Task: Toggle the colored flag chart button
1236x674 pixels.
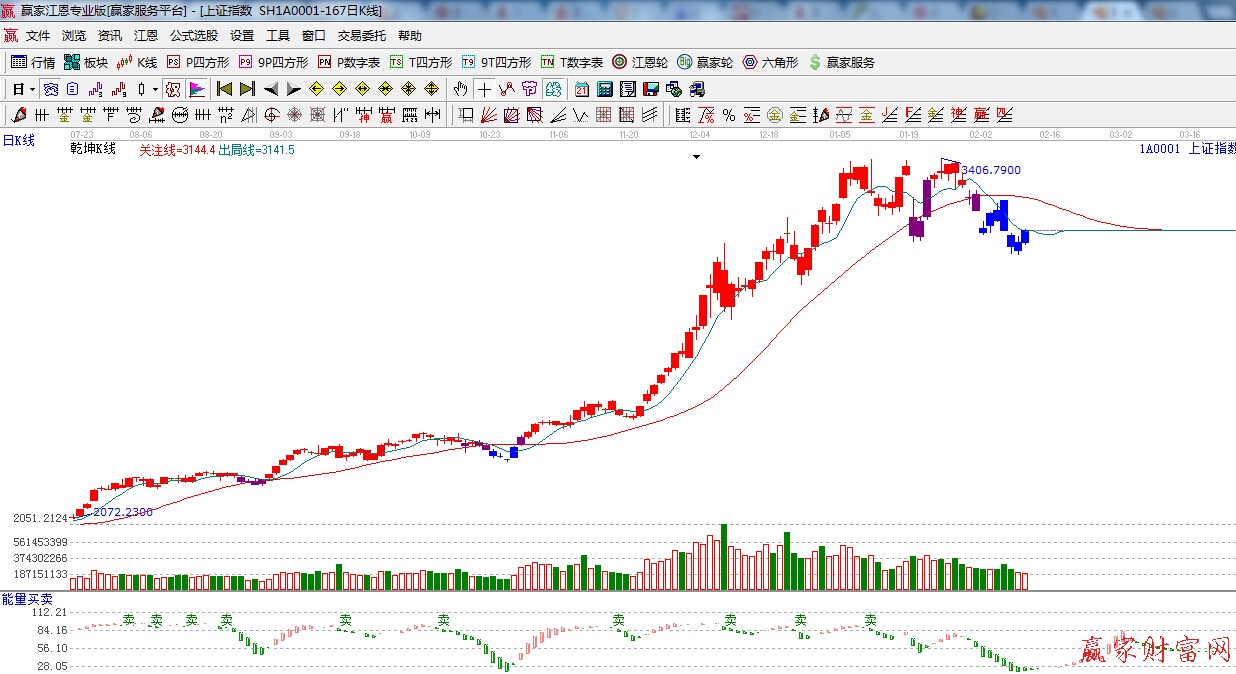Action: (196, 89)
